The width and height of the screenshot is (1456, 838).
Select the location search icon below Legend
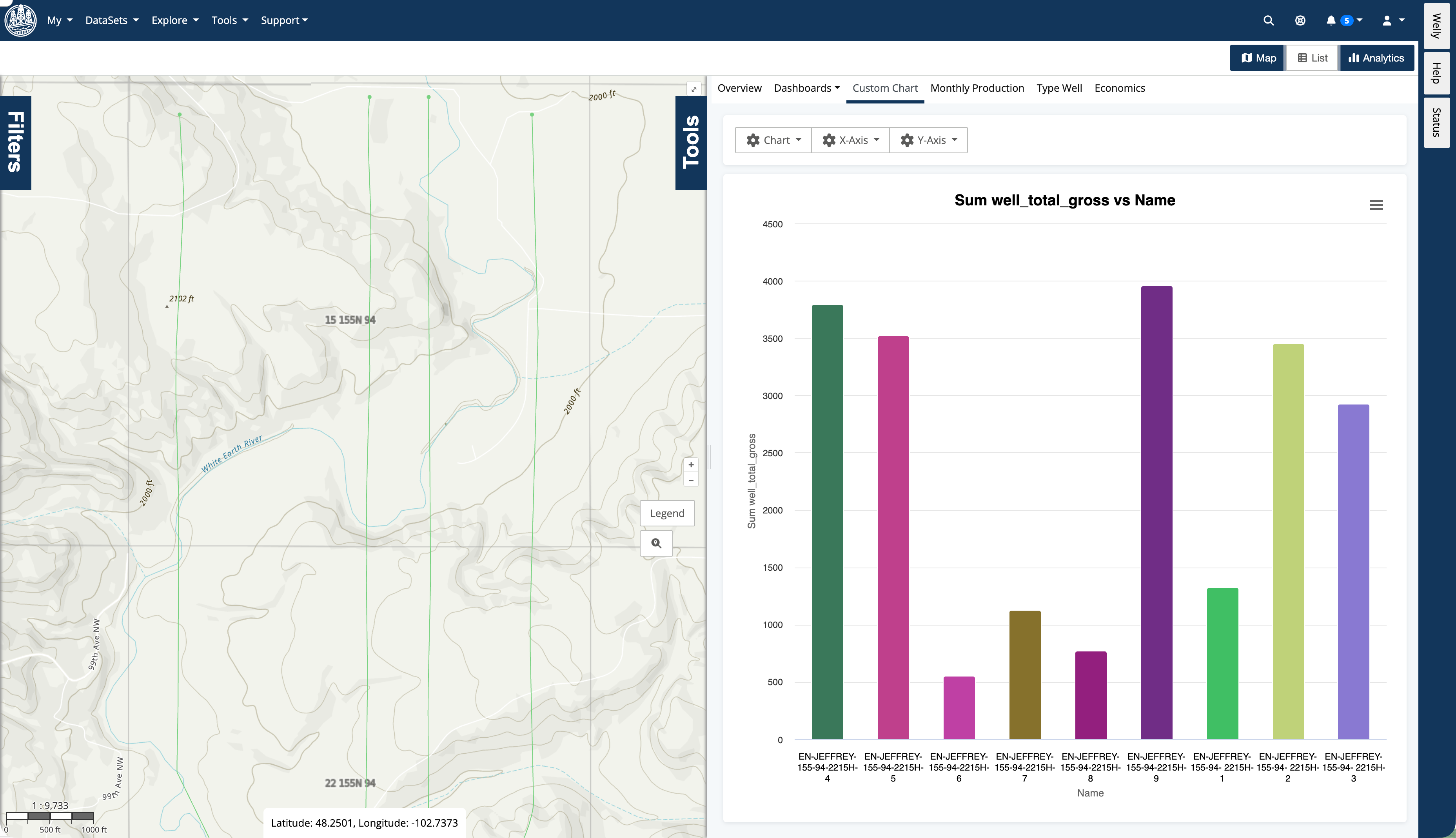point(656,543)
